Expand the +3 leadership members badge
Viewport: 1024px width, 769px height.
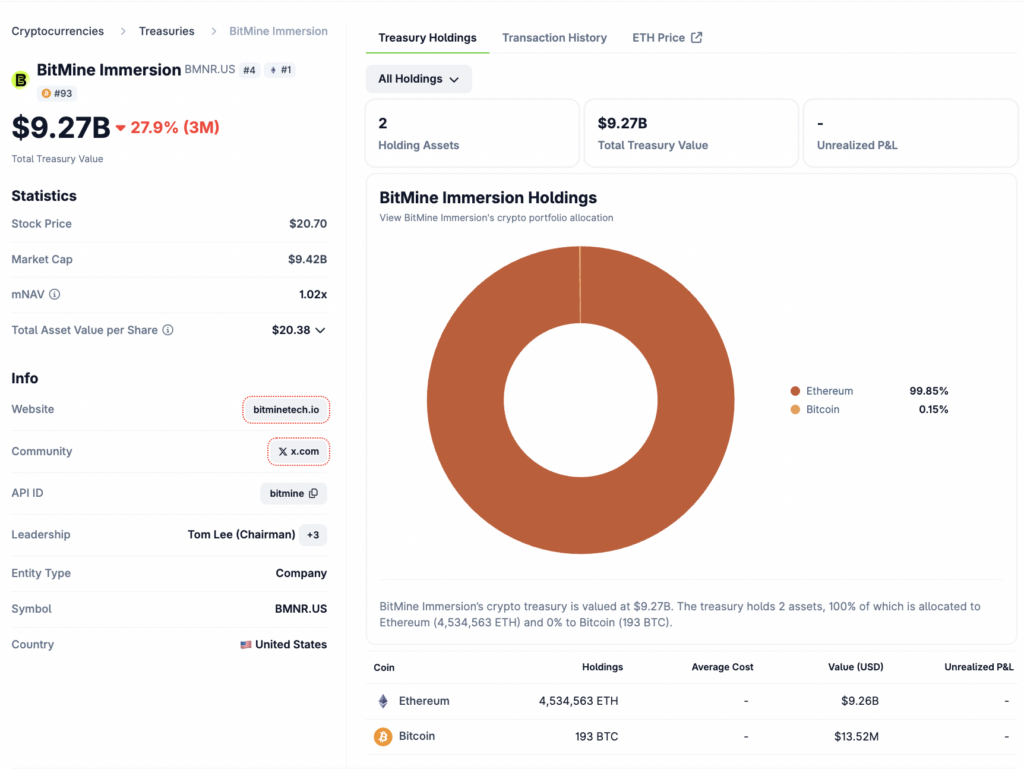(313, 535)
